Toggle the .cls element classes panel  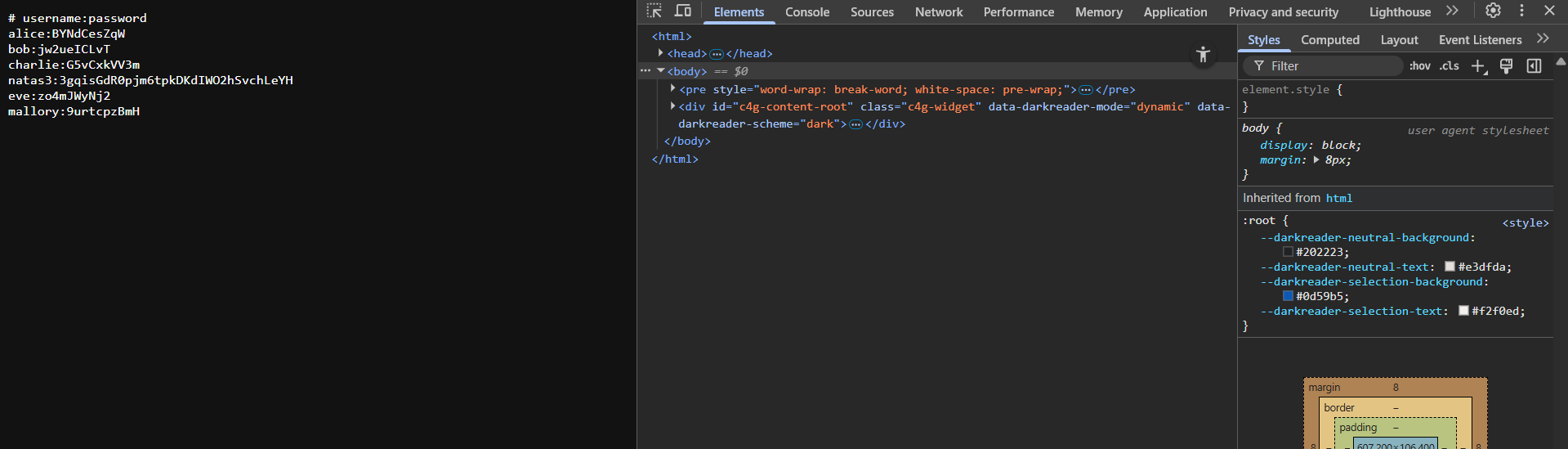tap(1450, 66)
